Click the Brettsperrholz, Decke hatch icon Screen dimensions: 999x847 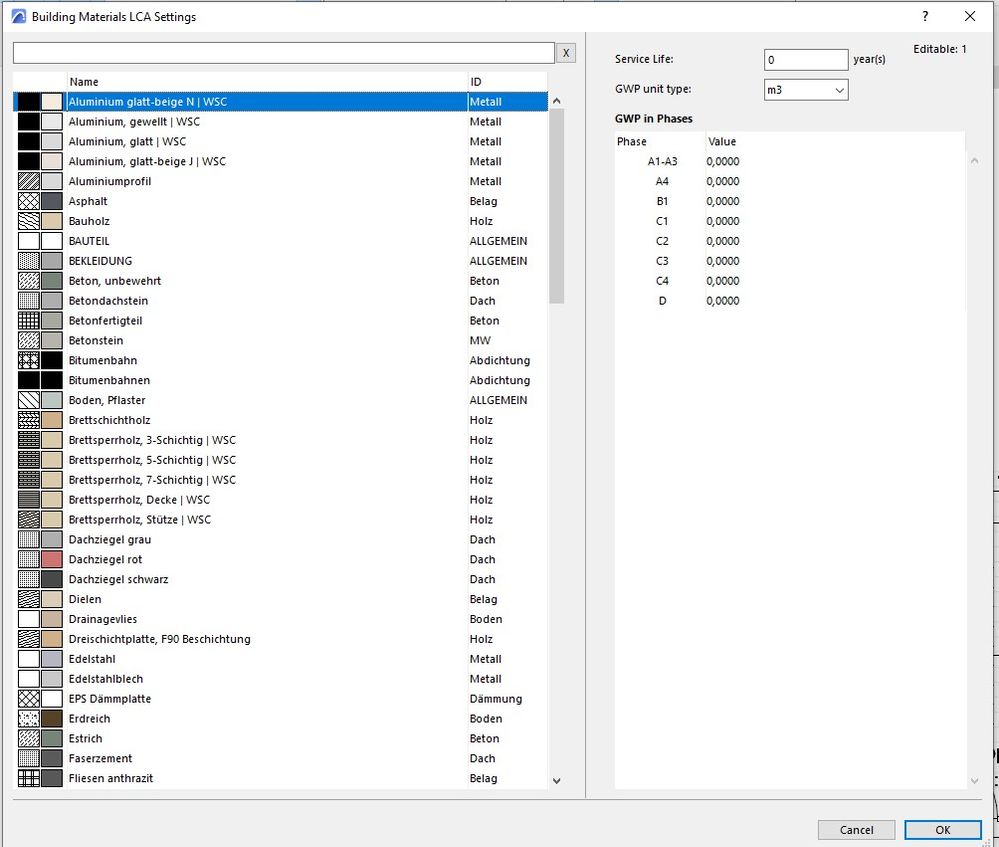click(x=29, y=500)
